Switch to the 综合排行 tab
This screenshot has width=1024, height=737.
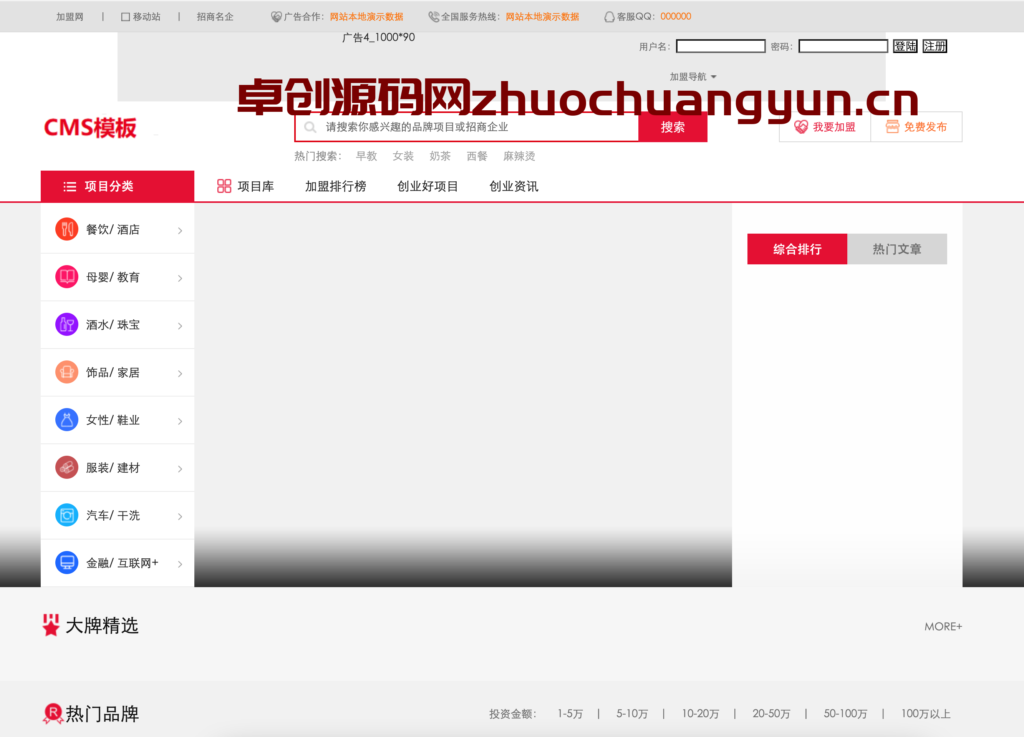(x=797, y=249)
